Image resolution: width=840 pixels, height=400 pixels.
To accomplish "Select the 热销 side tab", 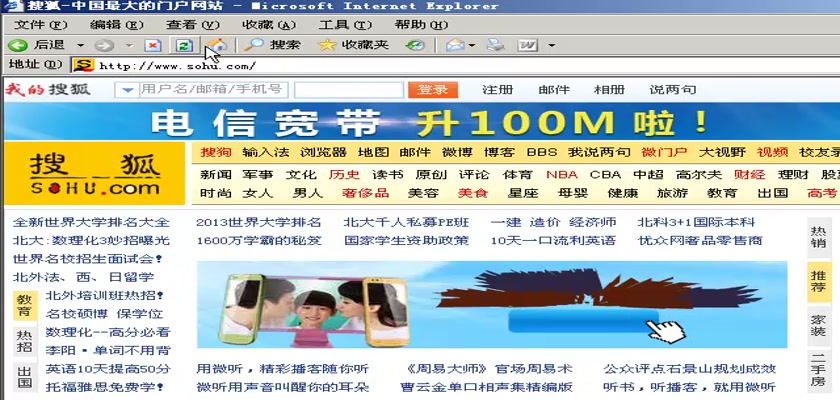I will [x=818, y=238].
